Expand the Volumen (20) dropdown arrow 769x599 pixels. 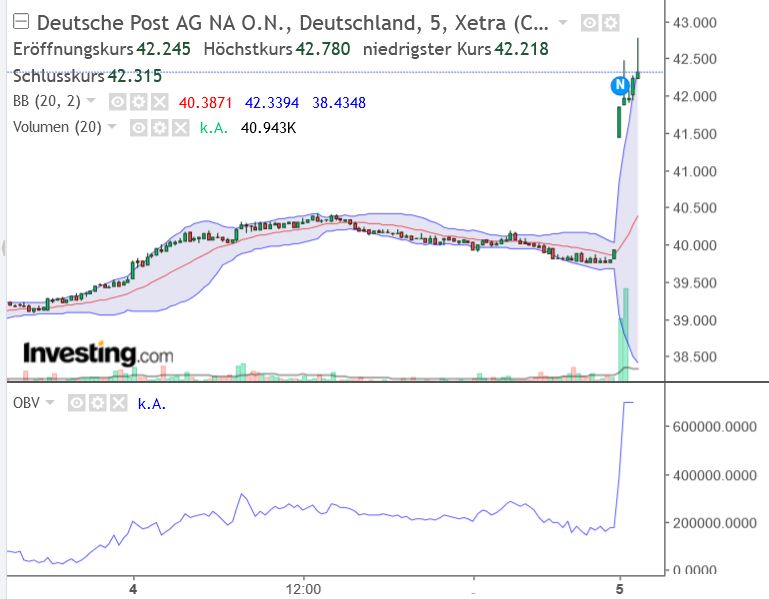pos(112,127)
